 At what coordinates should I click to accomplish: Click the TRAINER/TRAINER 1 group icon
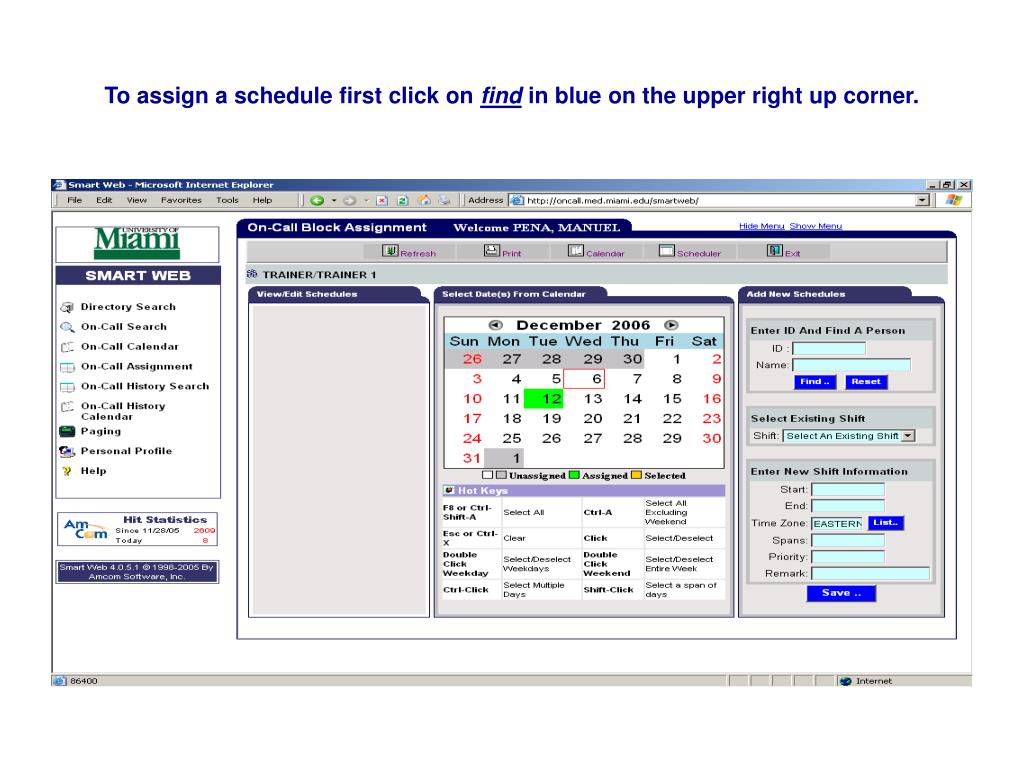tap(252, 274)
